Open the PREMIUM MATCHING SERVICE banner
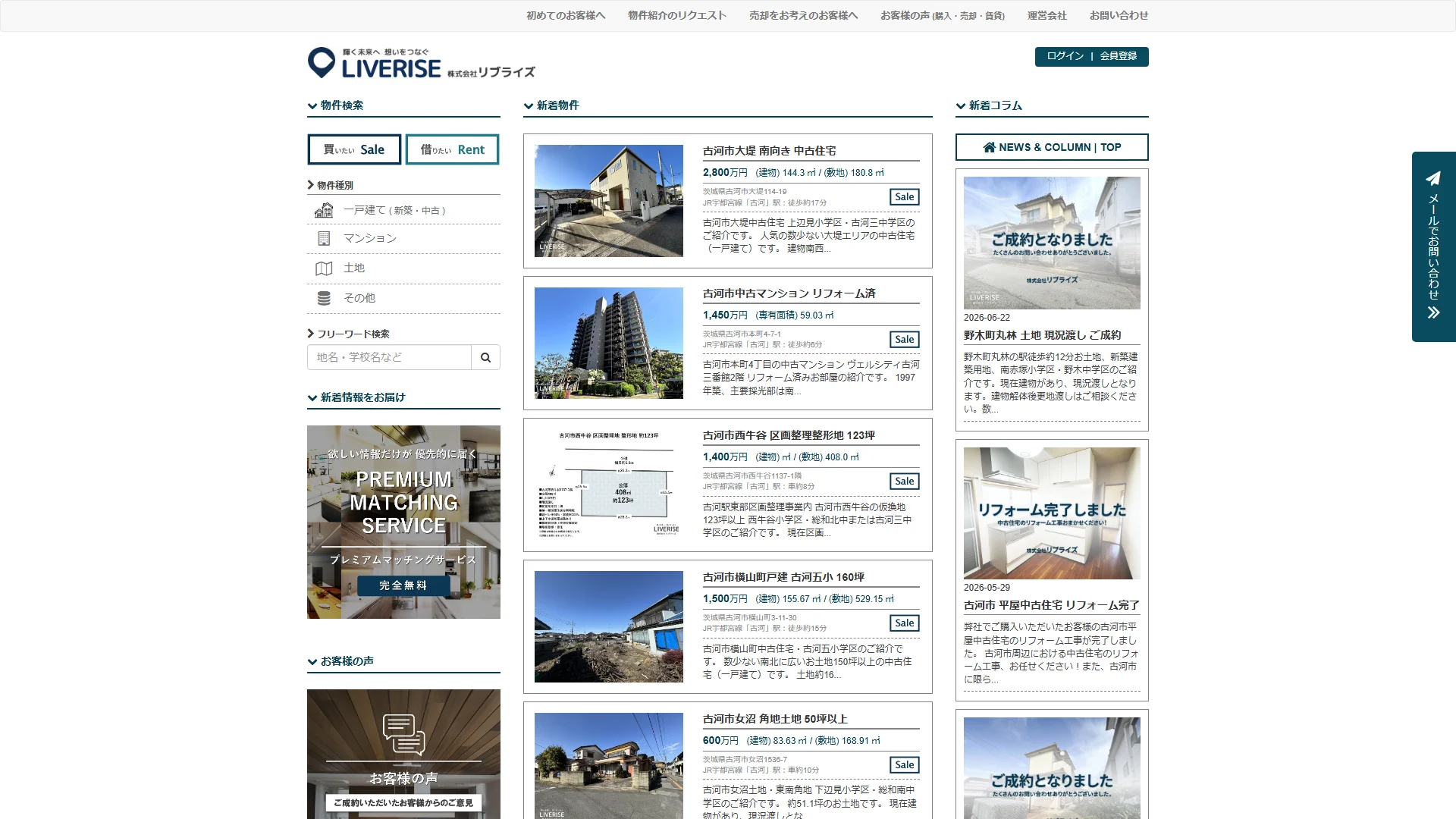1456x819 pixels. (x=403, y=522)
